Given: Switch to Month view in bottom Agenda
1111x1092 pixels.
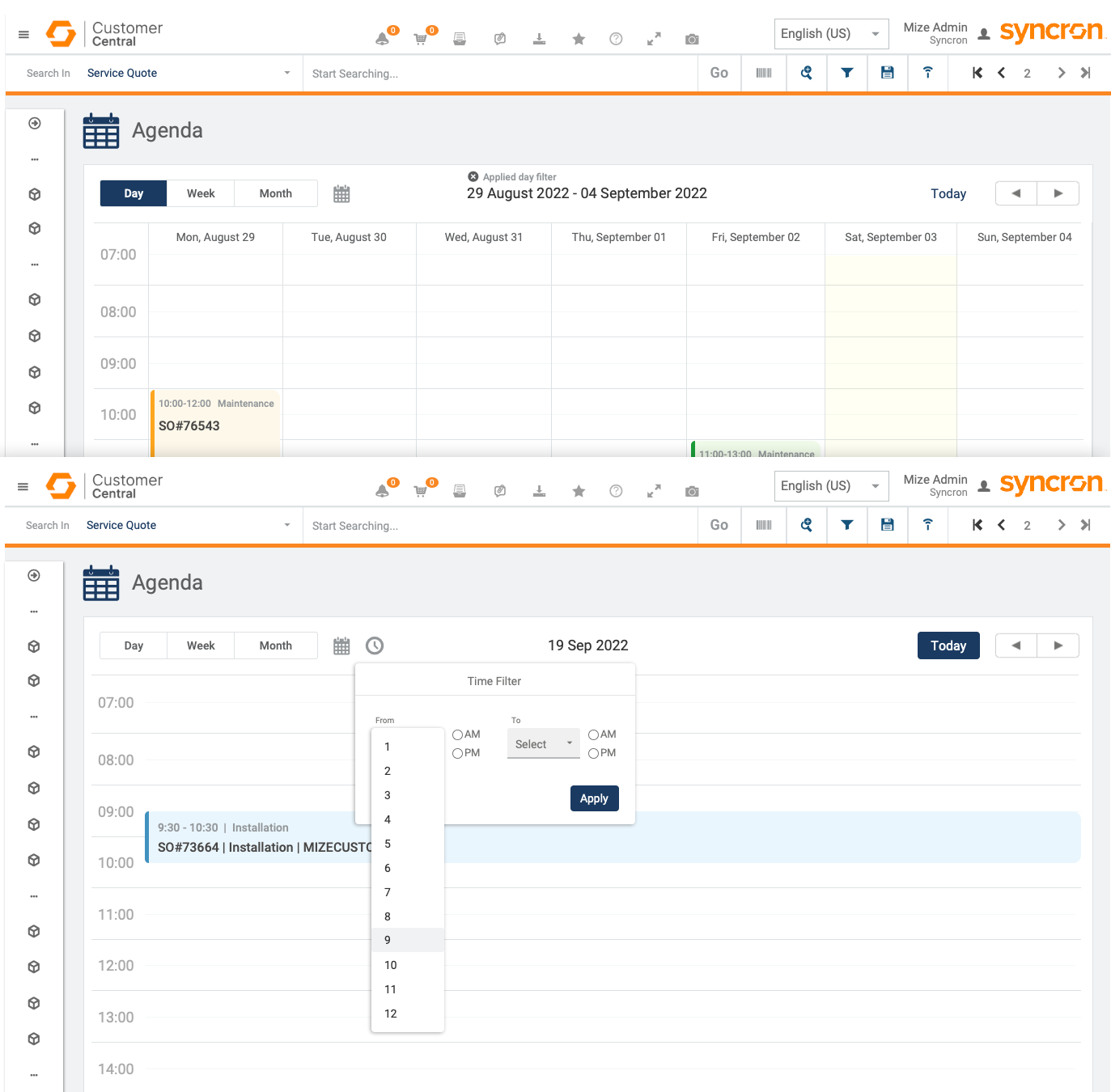Looking at the screenshot, I should pyautogui.click(x=276, y=645).
